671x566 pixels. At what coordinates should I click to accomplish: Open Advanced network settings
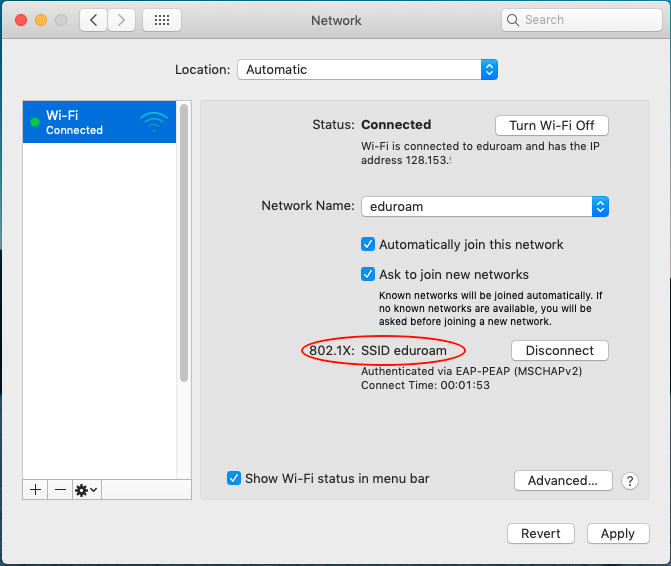pyautogui.click(x=563, y=481)
